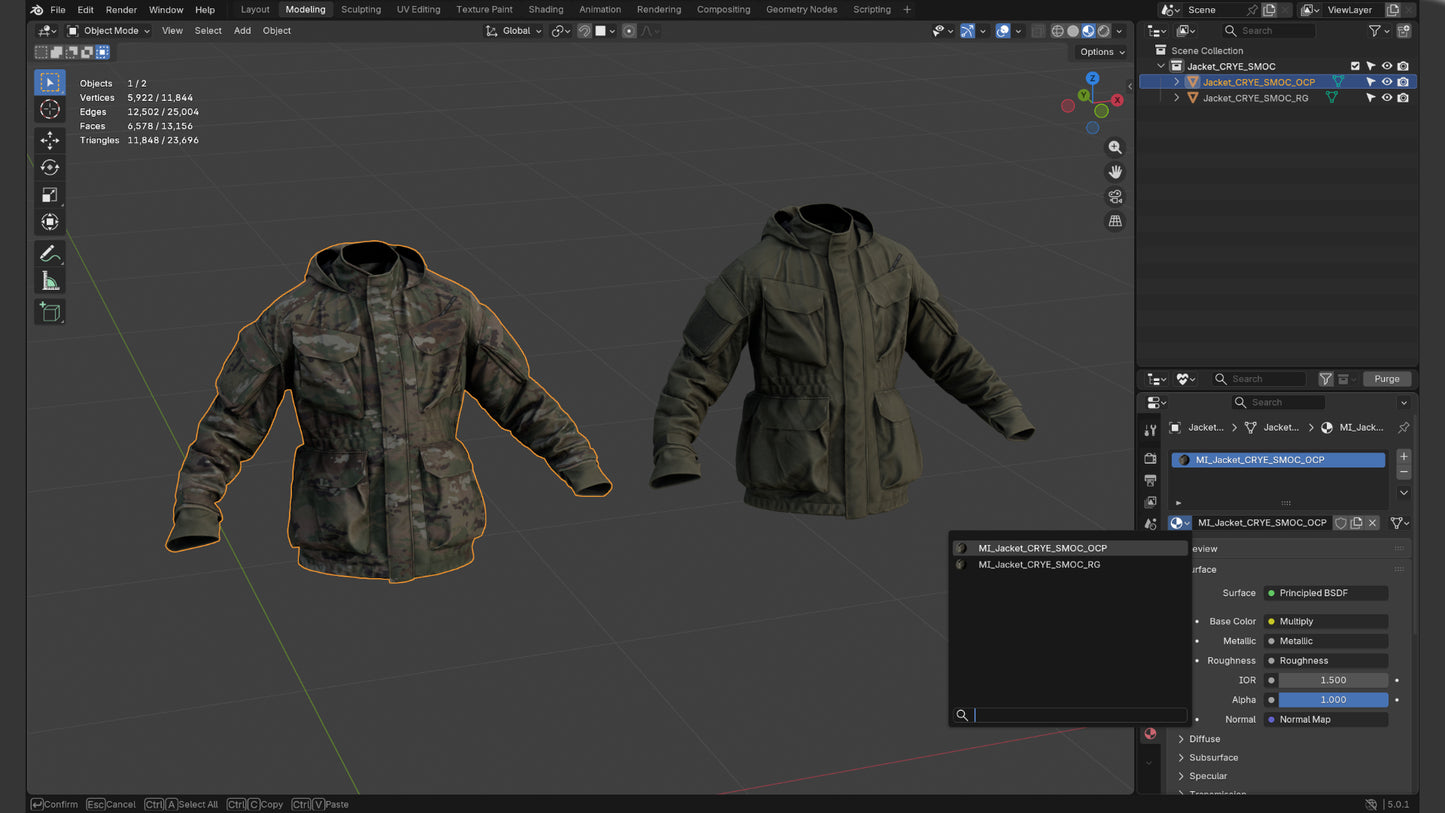This screenshot has width=1445, height=813.
Task: Open the Scene properties tab icon
Action: point(1150,524)
